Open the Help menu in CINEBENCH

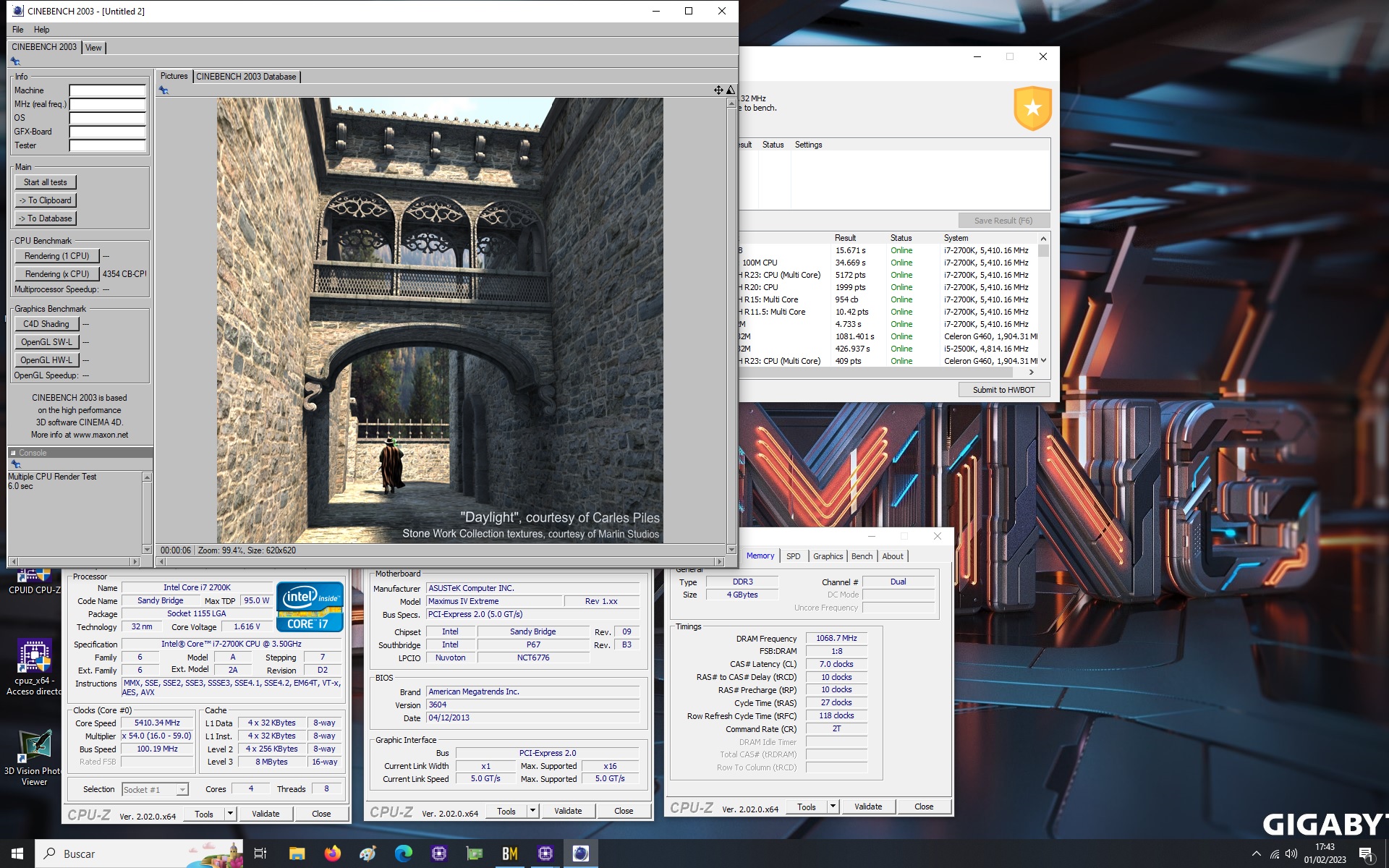tap(41, 30)
